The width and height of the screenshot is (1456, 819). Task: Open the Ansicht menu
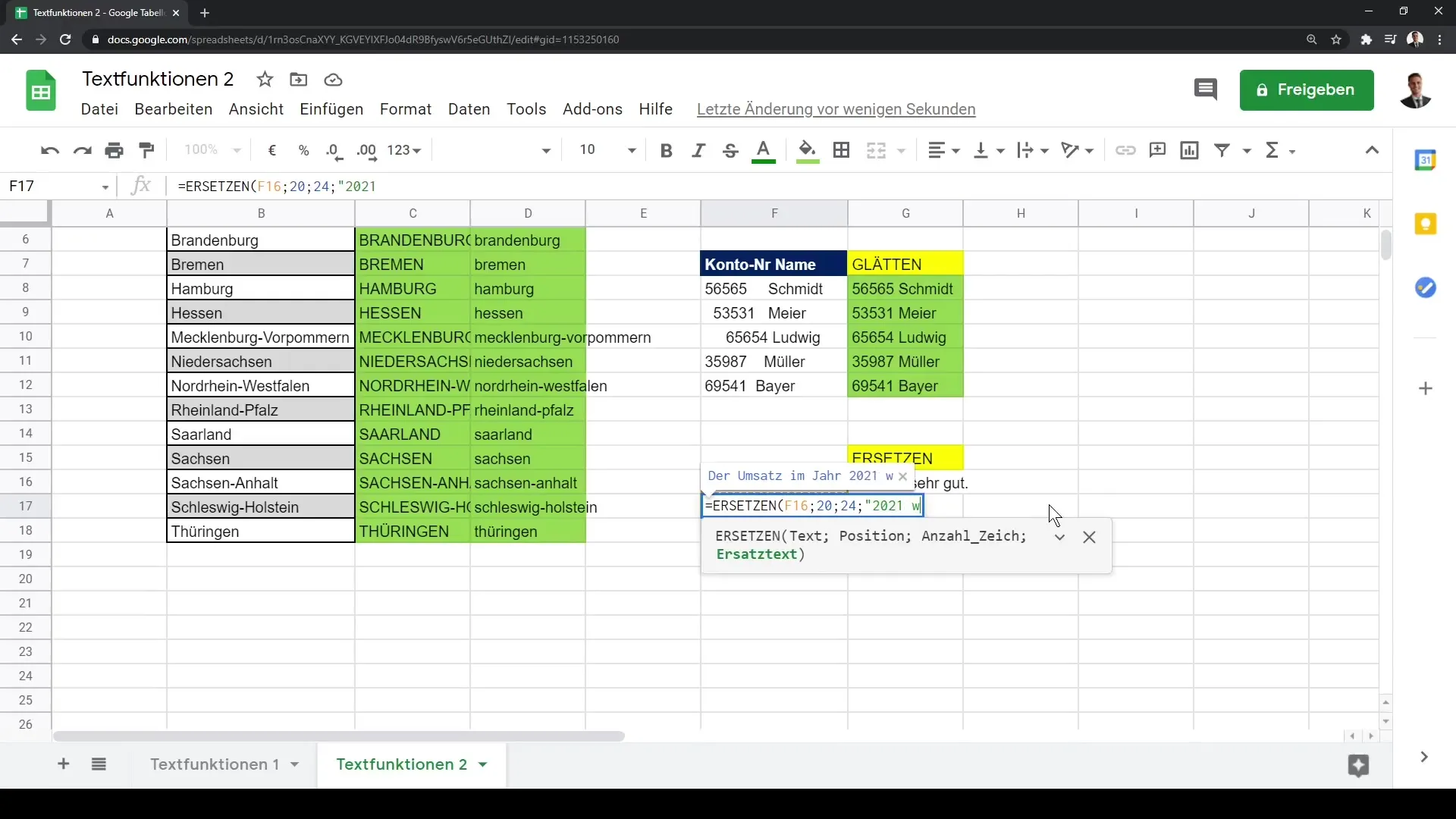tap(256, 109)
